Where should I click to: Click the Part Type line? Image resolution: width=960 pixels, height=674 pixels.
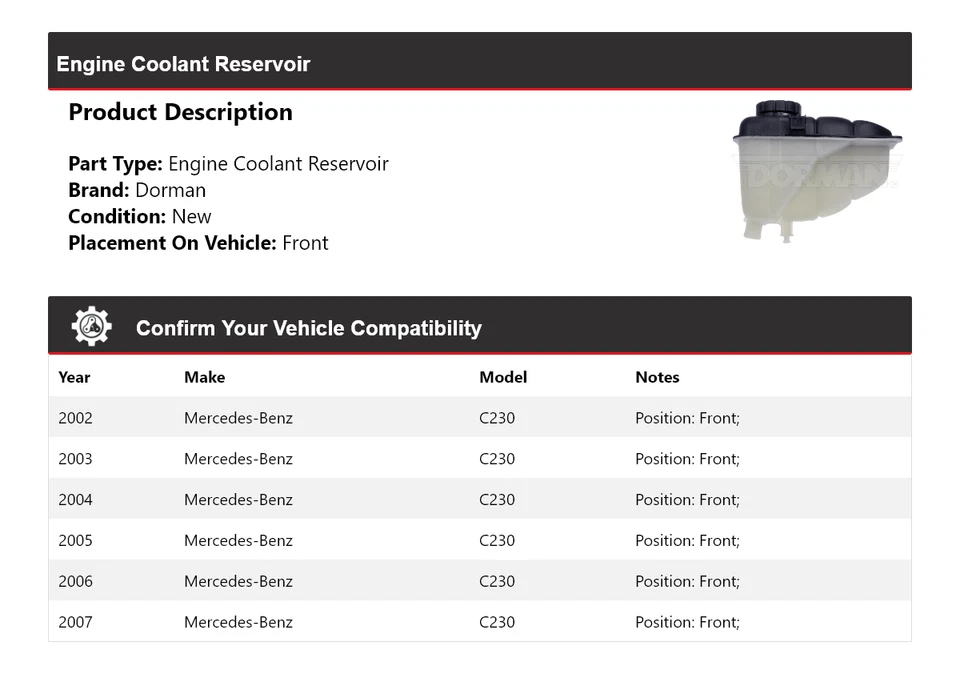(228, 164)
